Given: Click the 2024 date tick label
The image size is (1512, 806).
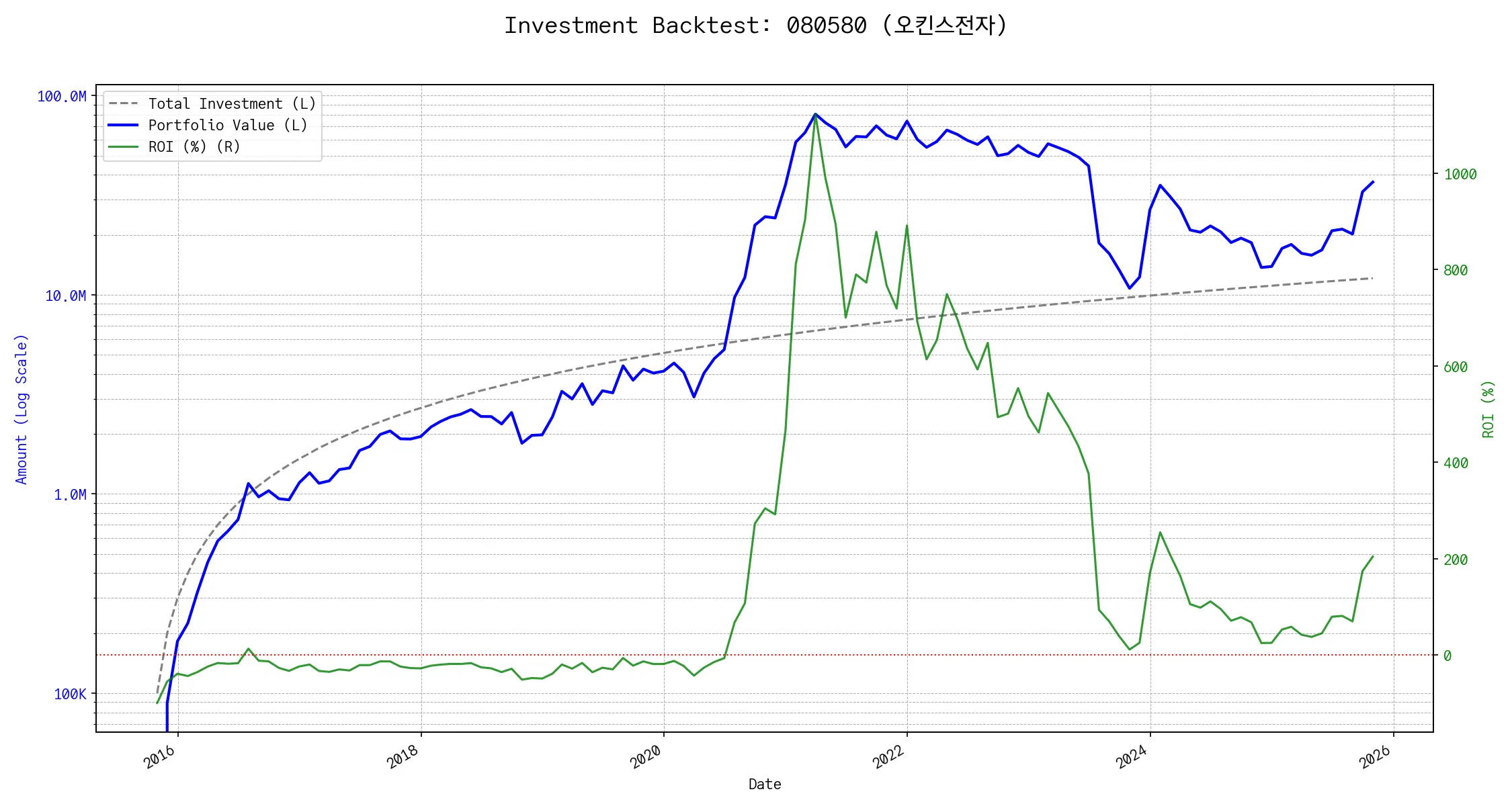Looking at the screenshot, I should [x=1132, y=758].
